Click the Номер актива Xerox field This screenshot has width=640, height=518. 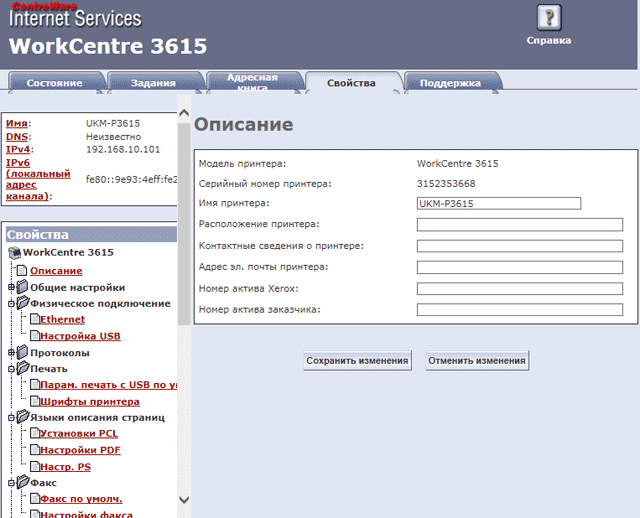[520, 289]
